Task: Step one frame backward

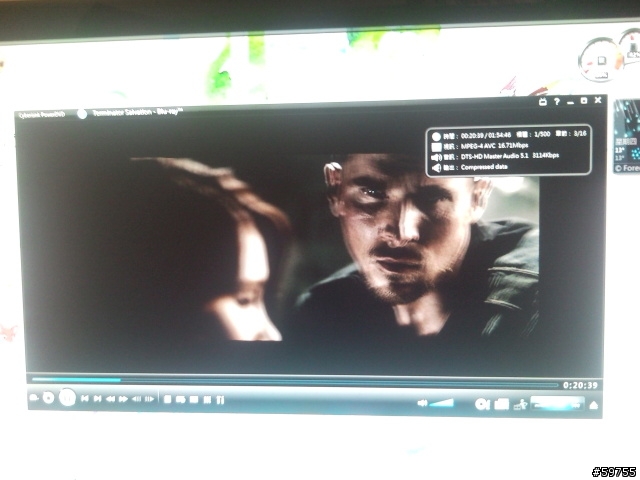Action: (136, 399)
